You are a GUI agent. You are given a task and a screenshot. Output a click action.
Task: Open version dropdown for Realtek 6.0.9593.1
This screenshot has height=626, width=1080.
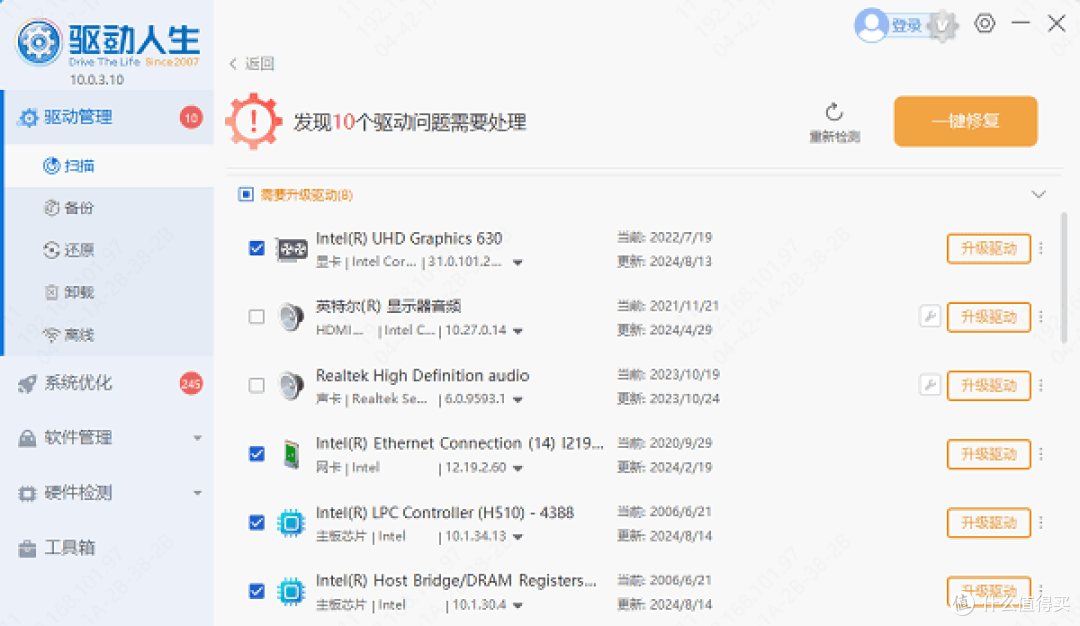click(518, 399)
